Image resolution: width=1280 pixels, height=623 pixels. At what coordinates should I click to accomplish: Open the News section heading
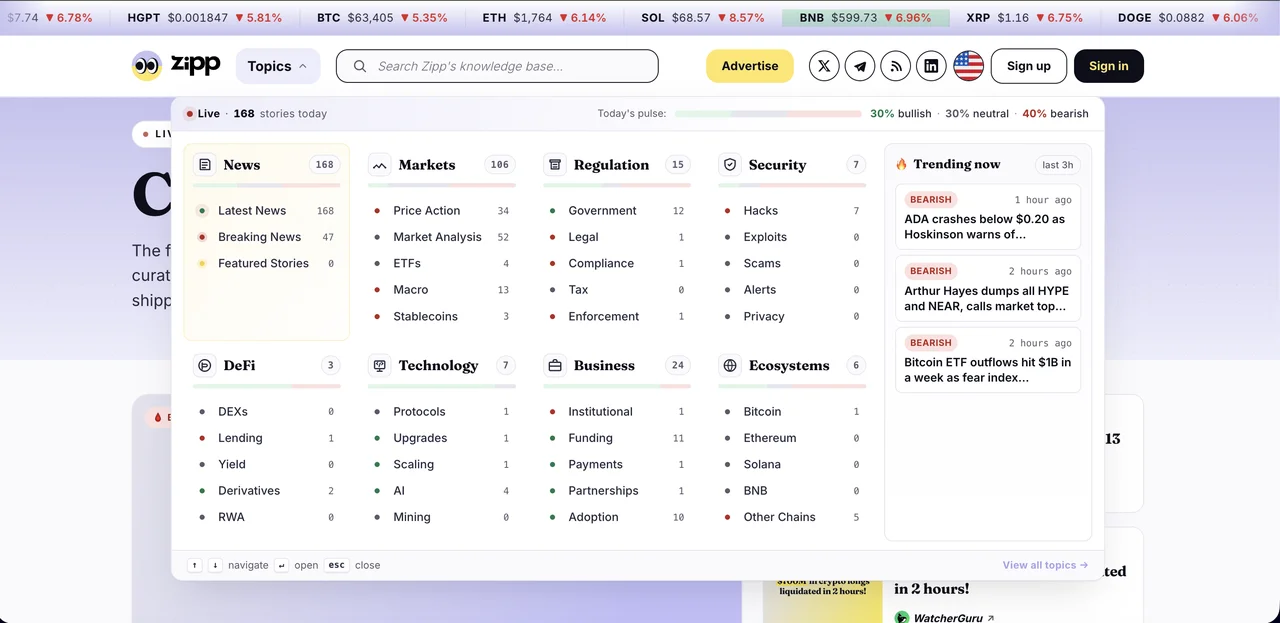pos(242,165)
